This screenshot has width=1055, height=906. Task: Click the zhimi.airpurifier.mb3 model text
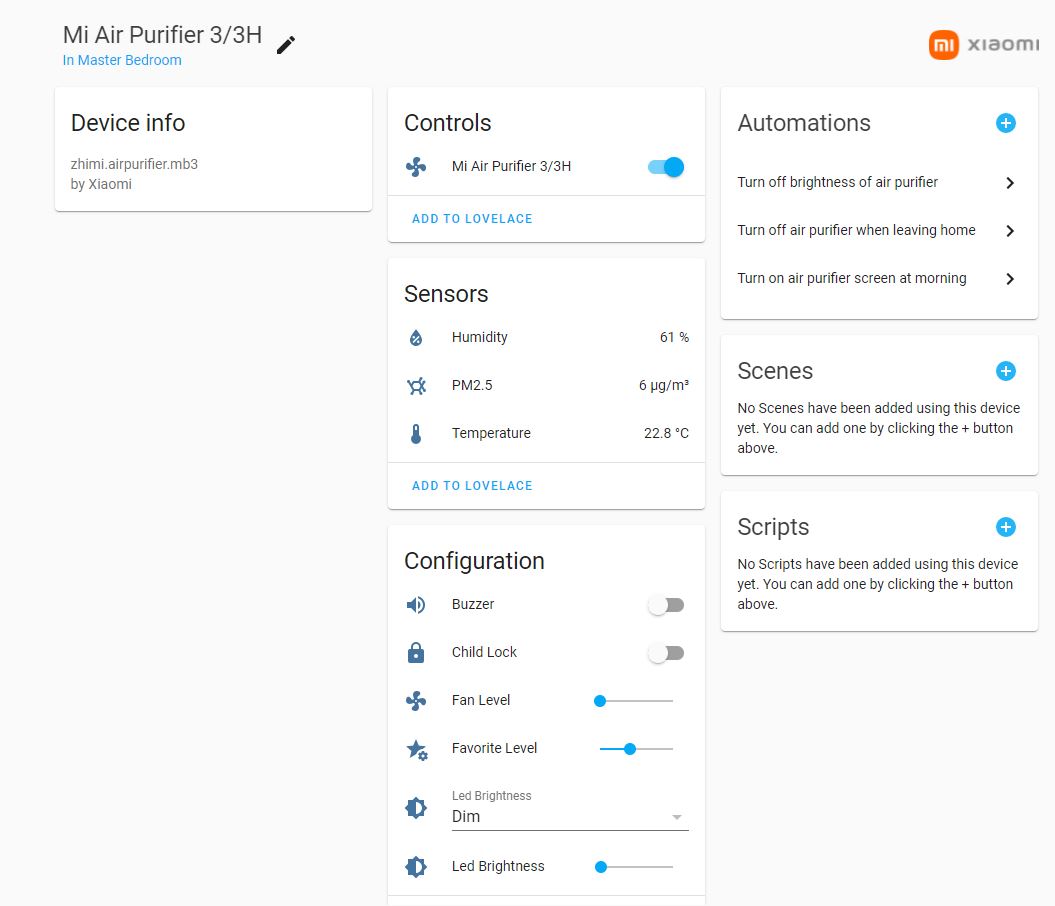[134, 164]
